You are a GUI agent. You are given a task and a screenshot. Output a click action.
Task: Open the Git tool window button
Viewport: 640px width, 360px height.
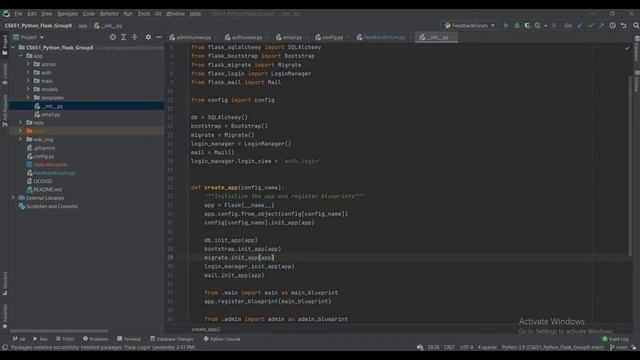click(x=19, y=339)
